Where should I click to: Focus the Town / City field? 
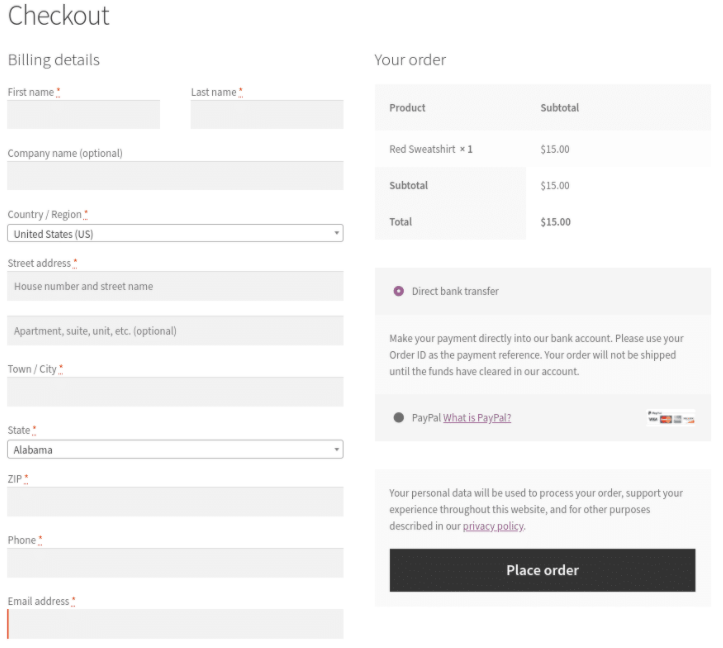[175, 392]
